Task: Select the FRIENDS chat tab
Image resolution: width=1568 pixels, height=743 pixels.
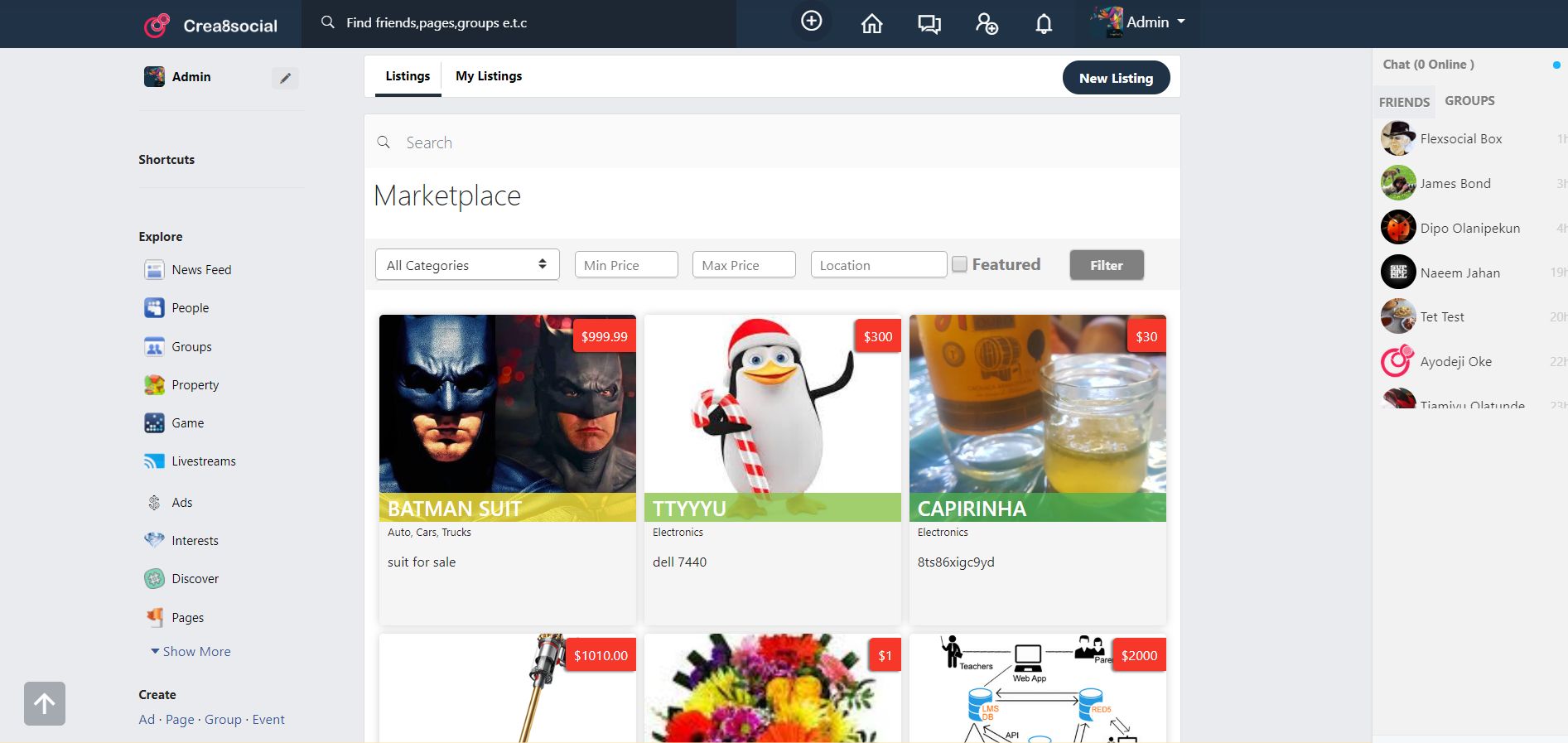Action: (x=1404, y=102)
